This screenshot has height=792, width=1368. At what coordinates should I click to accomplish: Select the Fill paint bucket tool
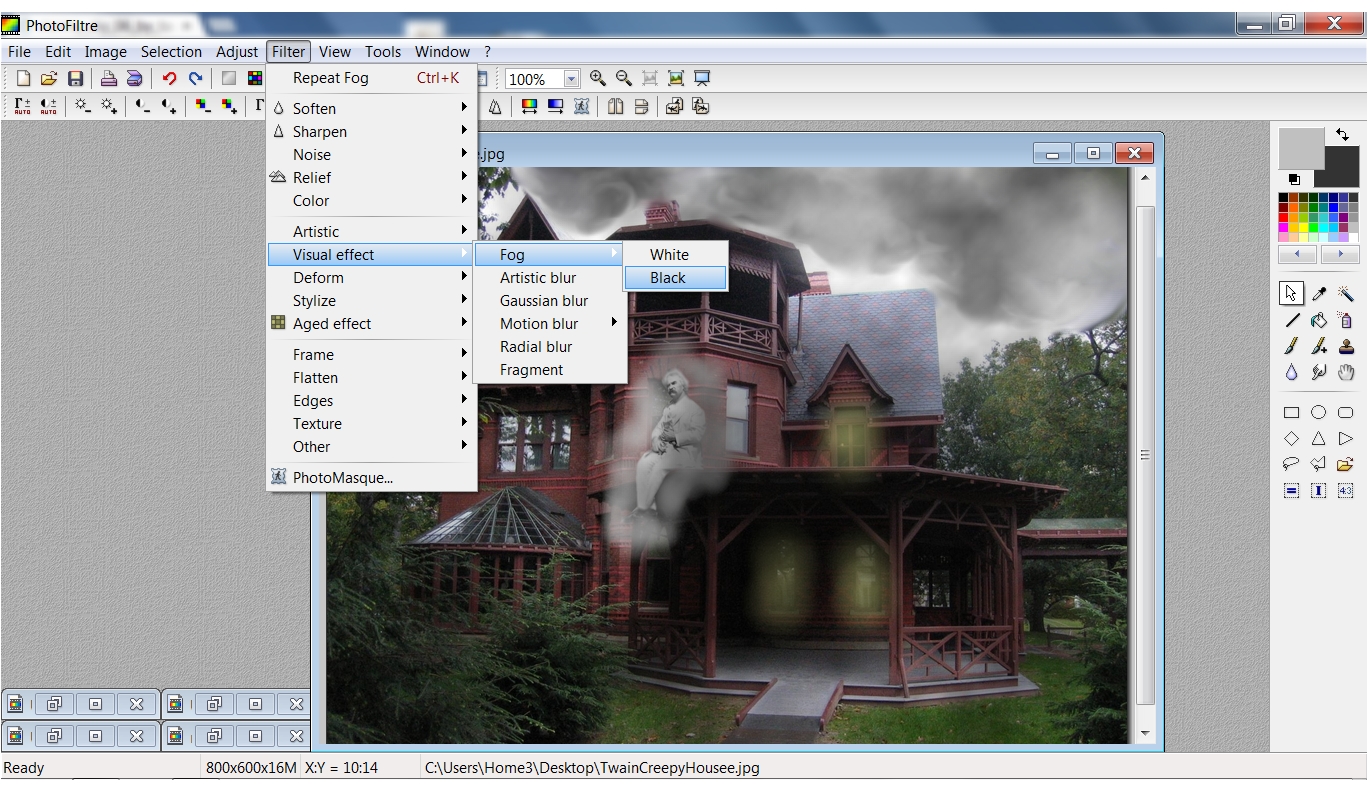click(1318, 320)
